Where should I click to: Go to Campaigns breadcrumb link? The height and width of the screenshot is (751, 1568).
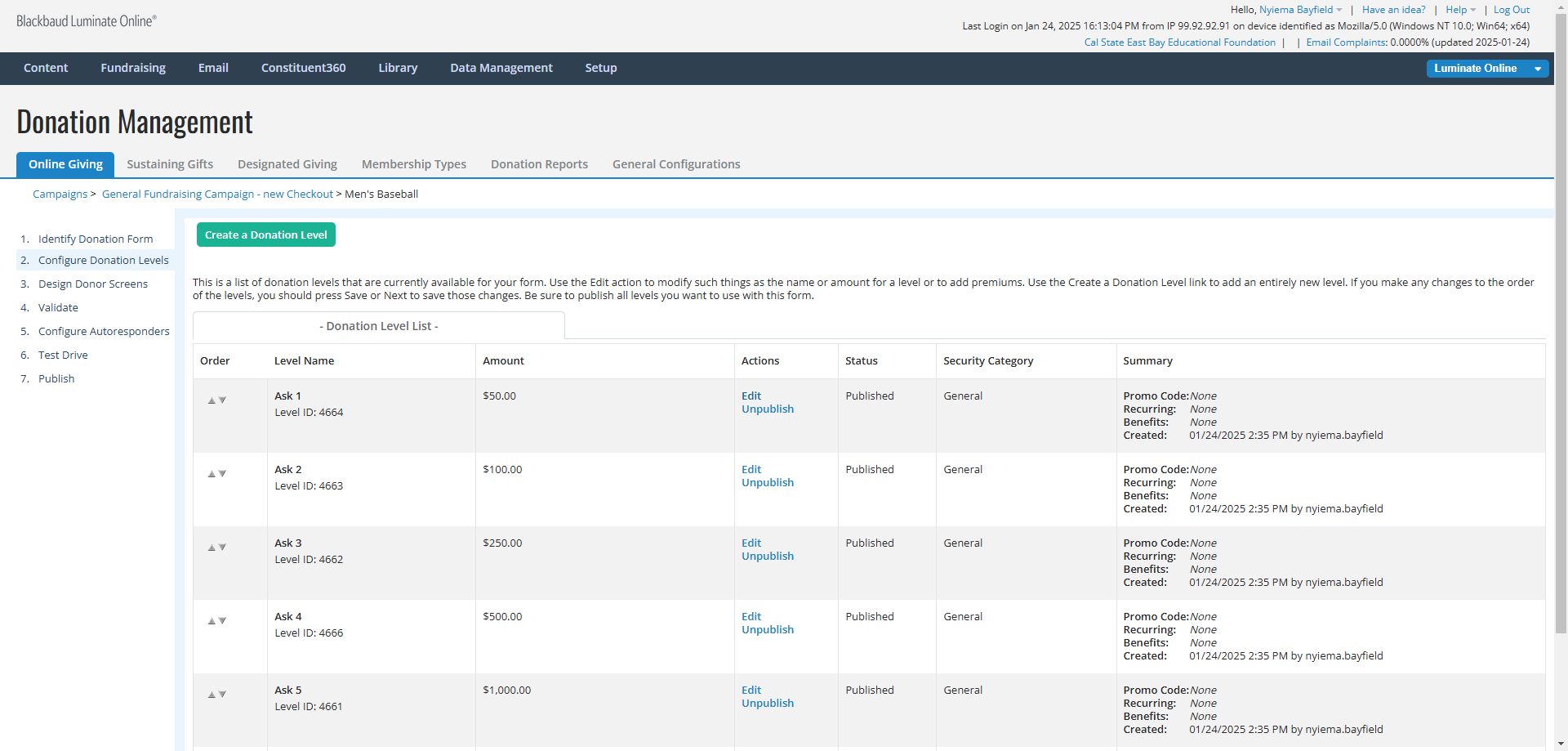[x=60, y=194]
